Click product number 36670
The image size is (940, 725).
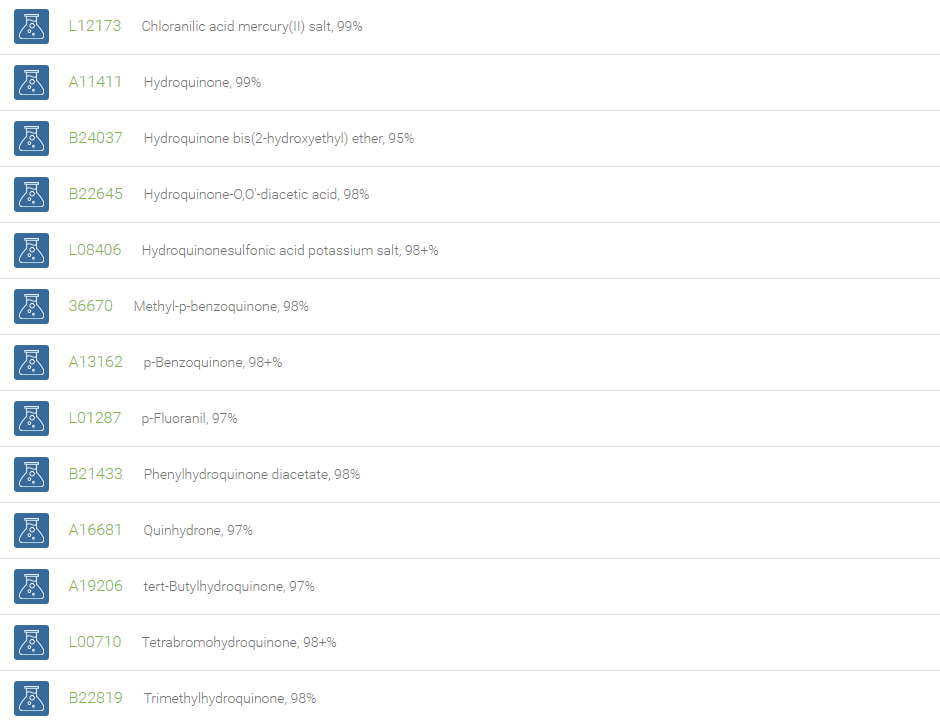[91, 306]
